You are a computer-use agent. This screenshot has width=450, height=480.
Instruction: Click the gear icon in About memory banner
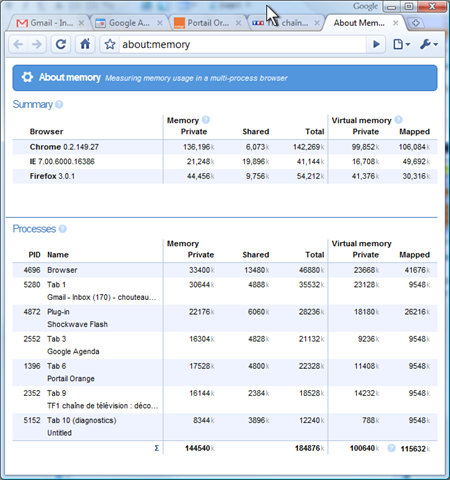(27, 77)
